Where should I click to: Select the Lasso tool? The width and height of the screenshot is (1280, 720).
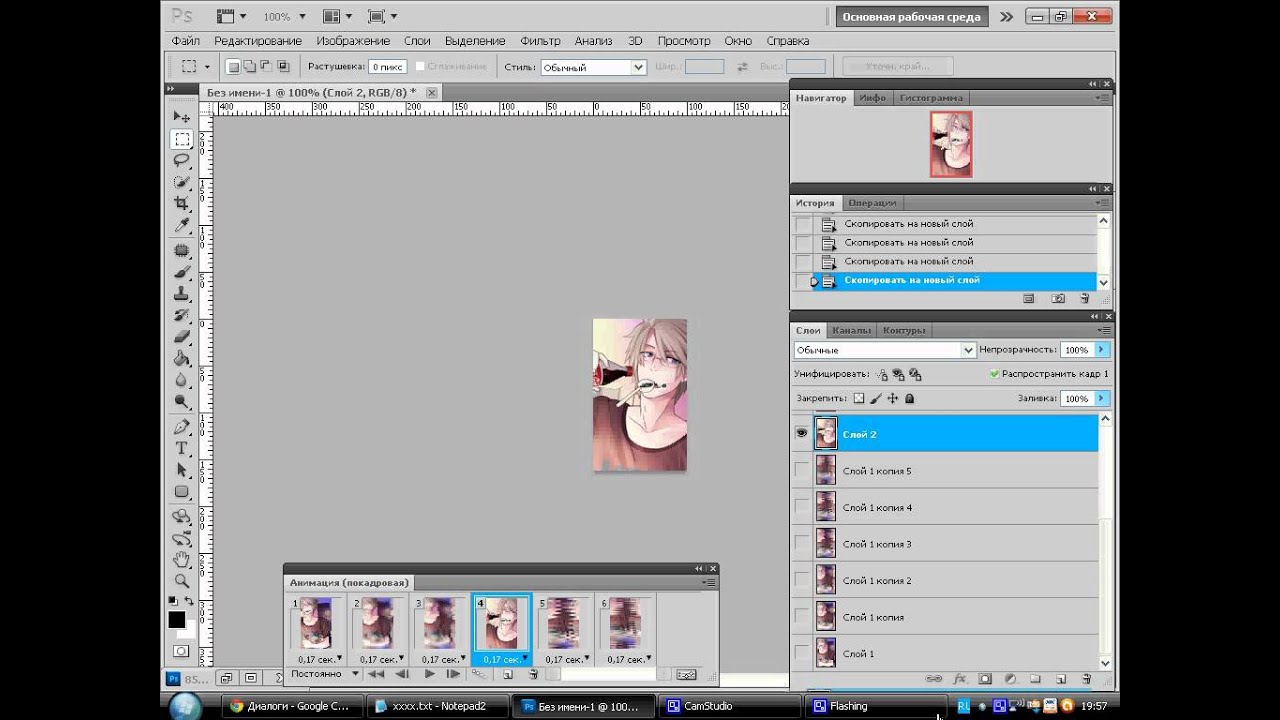tap(182, 160)
